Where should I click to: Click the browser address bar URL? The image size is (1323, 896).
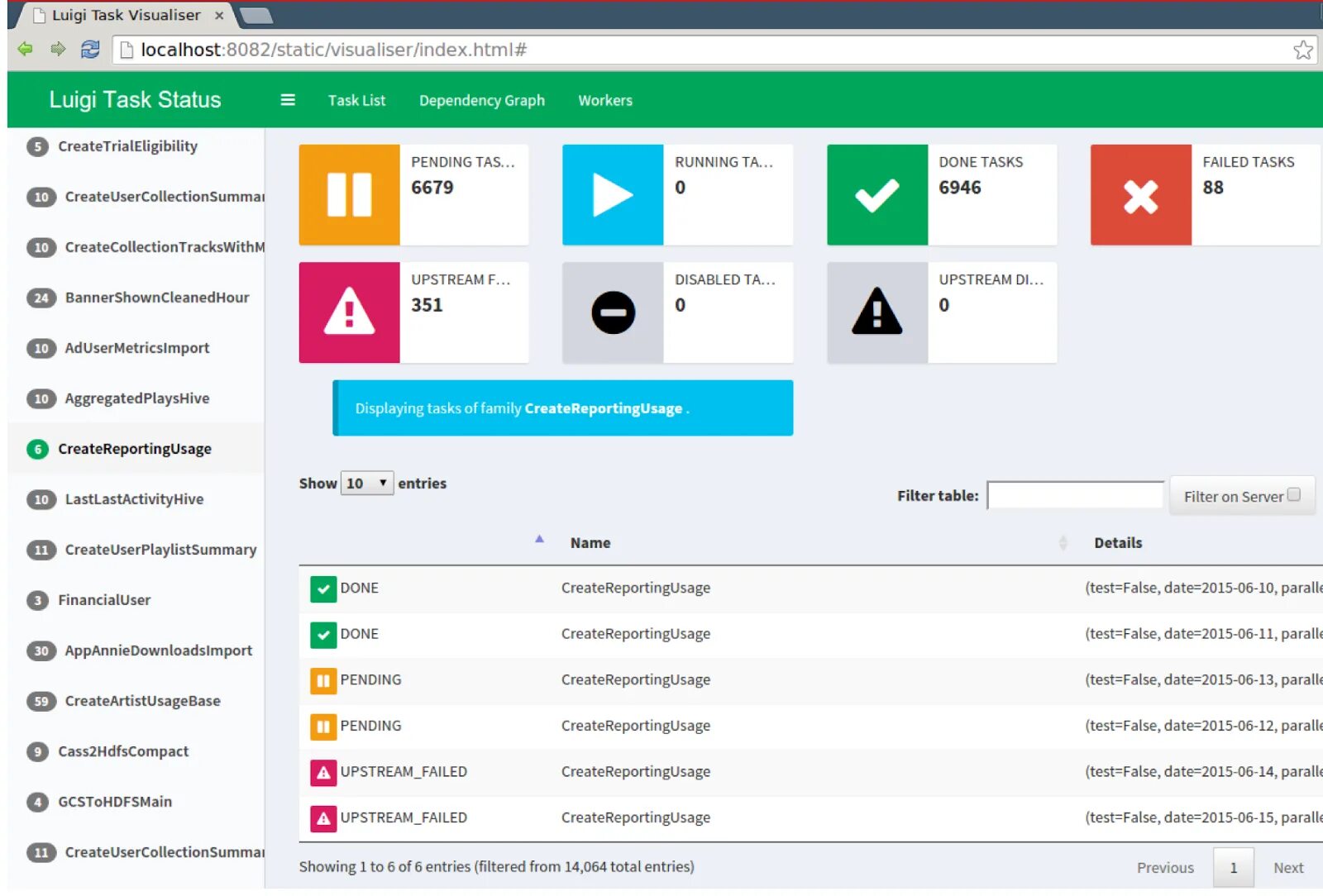(x=334, y=50)
